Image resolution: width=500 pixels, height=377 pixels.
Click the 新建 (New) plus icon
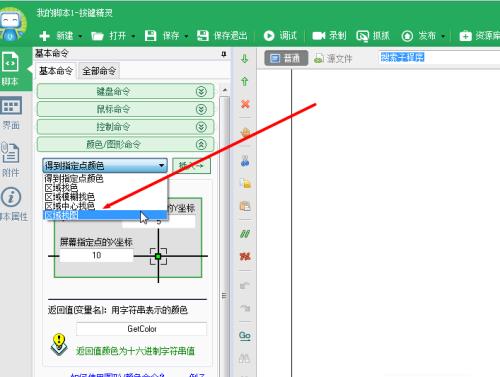tap(44, 36)
